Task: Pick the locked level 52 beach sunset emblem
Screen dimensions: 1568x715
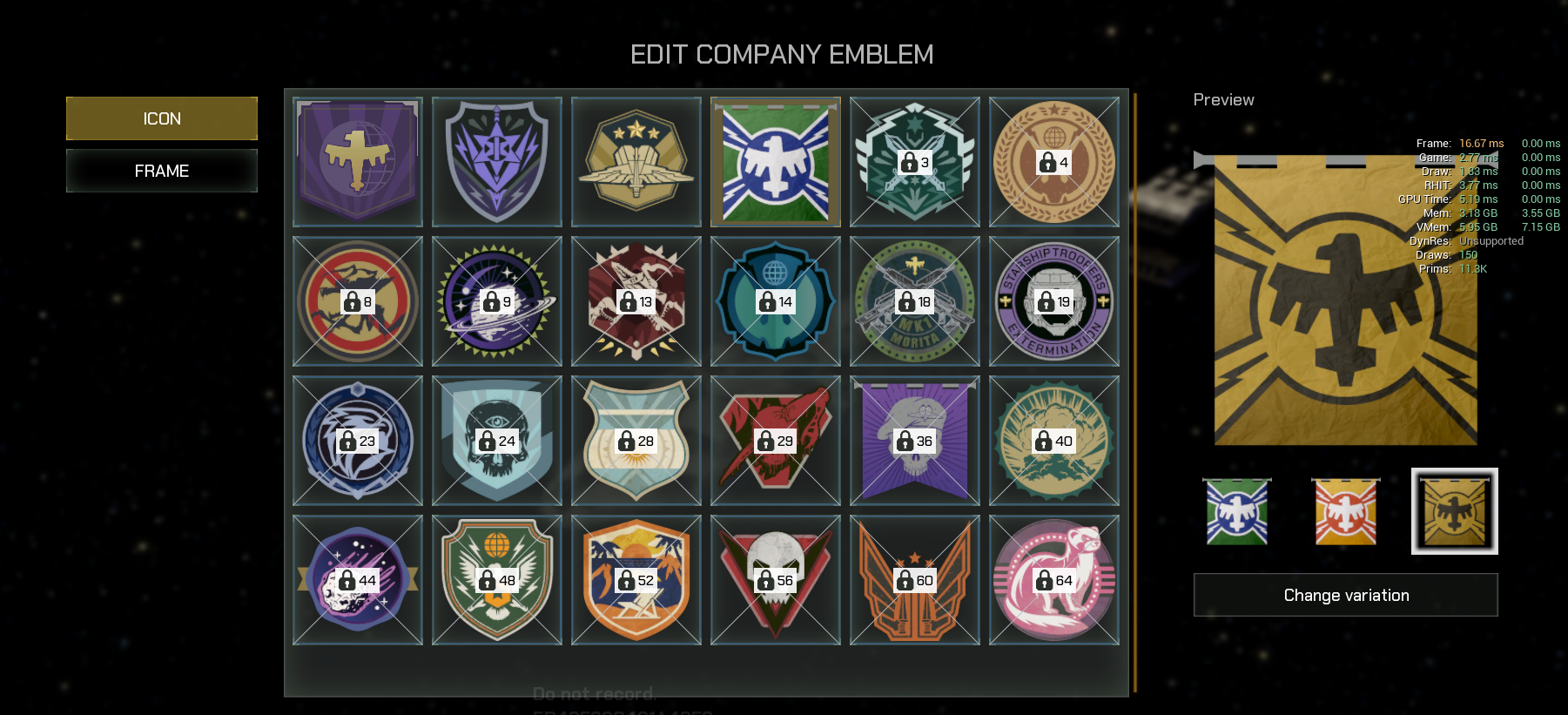Action: tap(636, 580)
